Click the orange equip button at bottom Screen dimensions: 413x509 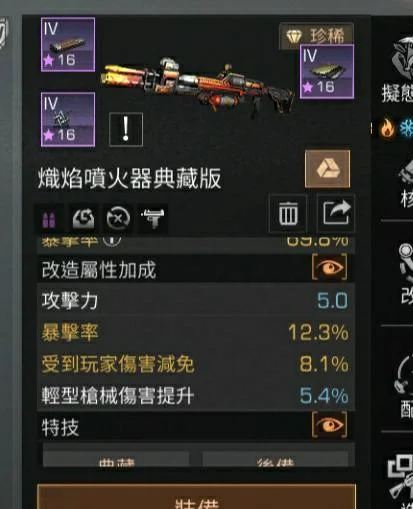(197, 497)
